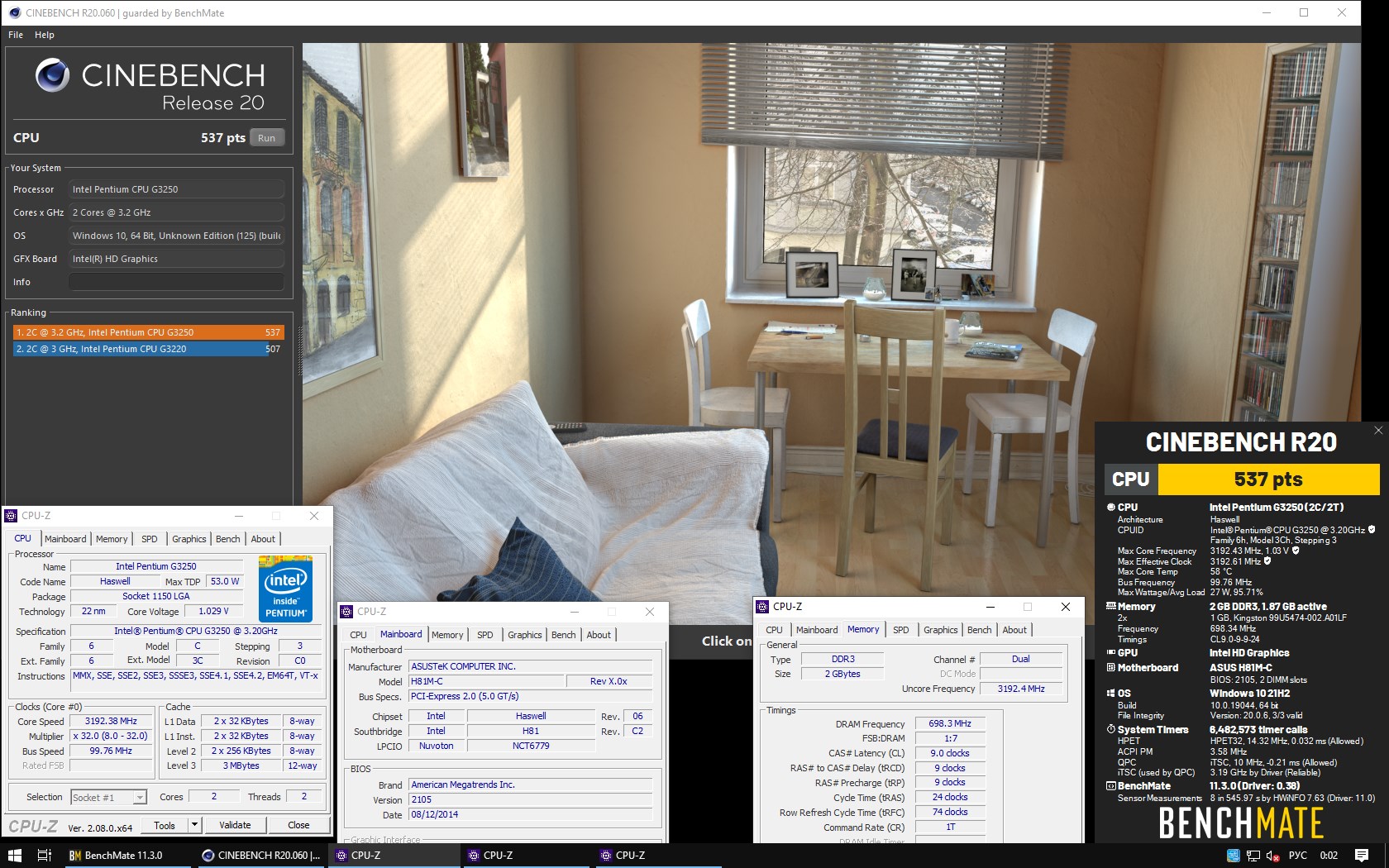Click the Core Speed 3192.38 MHz value

pyautogui.click(x=111, y=721)
